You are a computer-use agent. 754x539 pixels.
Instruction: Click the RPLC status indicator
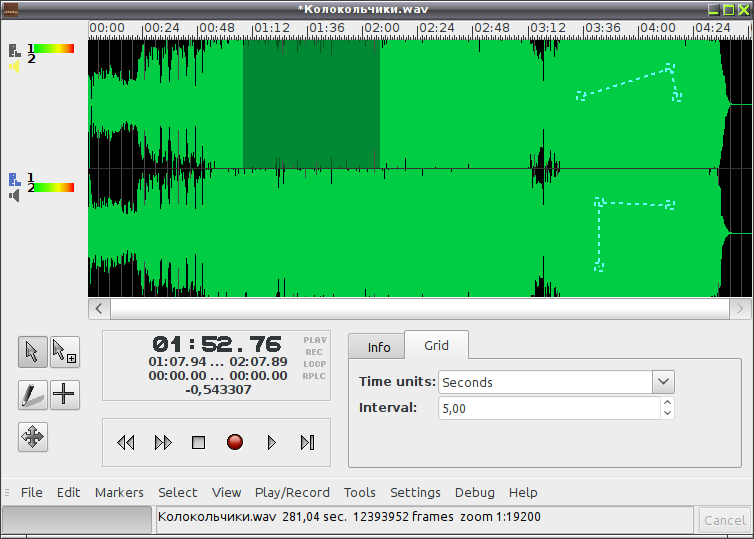[314, 376]
